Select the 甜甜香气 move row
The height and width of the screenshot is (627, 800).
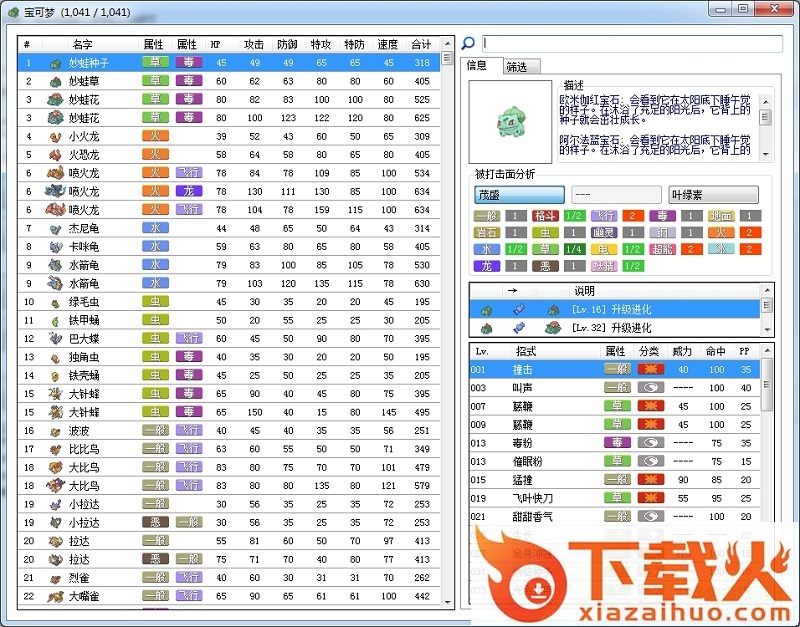[615, 516]
